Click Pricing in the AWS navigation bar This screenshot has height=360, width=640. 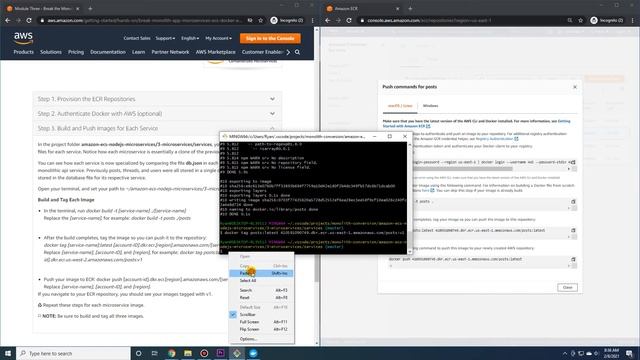pos(76,52)
